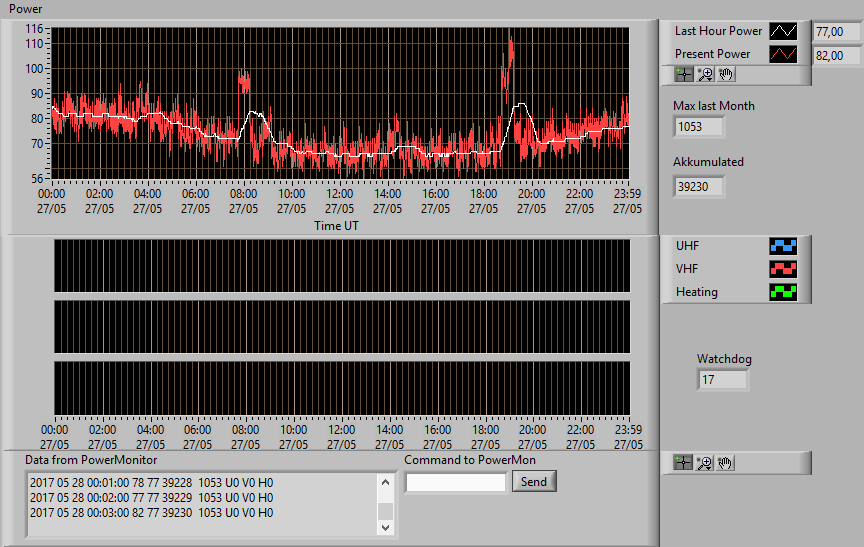Screen dimensions: 864x547
Task: Click the Max last Month value field
Action: pyautogui.click(x=699, y=127)
